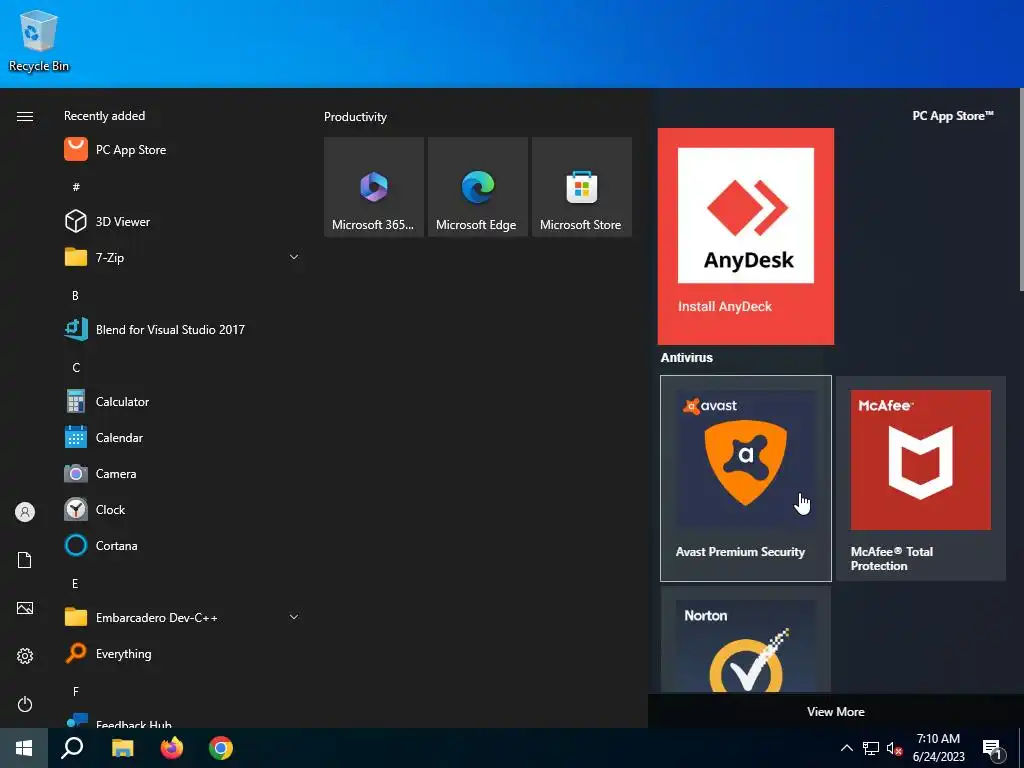This screenshot has width=1024, height=768.
Task: Jump via the letter E header
Action: coord(75,584)
